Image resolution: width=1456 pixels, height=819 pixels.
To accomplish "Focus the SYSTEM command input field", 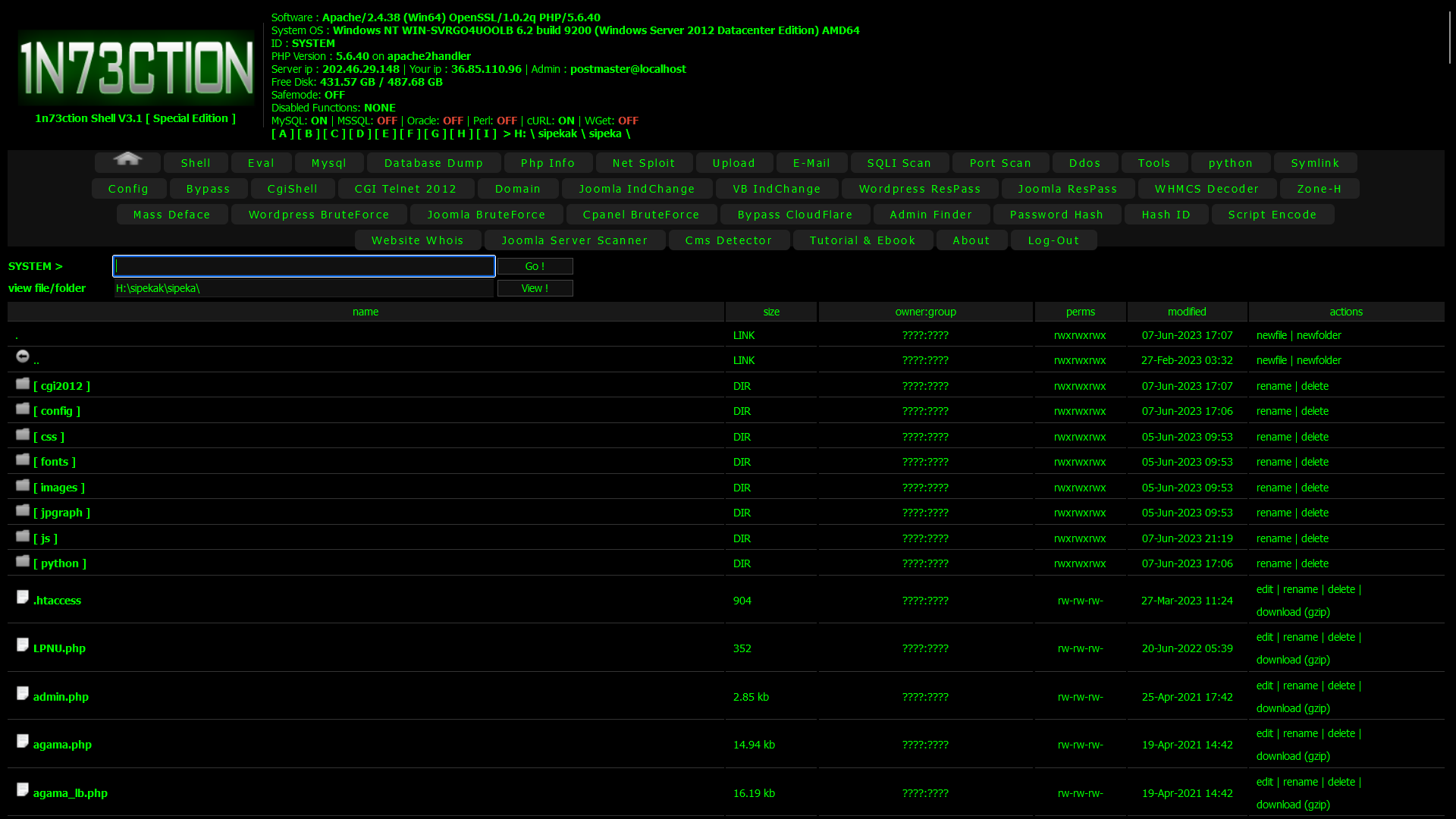I will coord(304,266).
